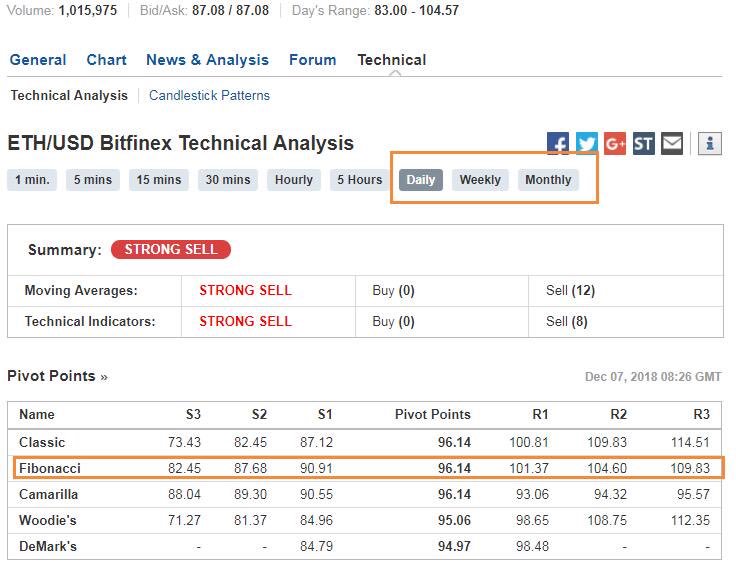Select the Monthly timeframe

[x=548, y=180]
